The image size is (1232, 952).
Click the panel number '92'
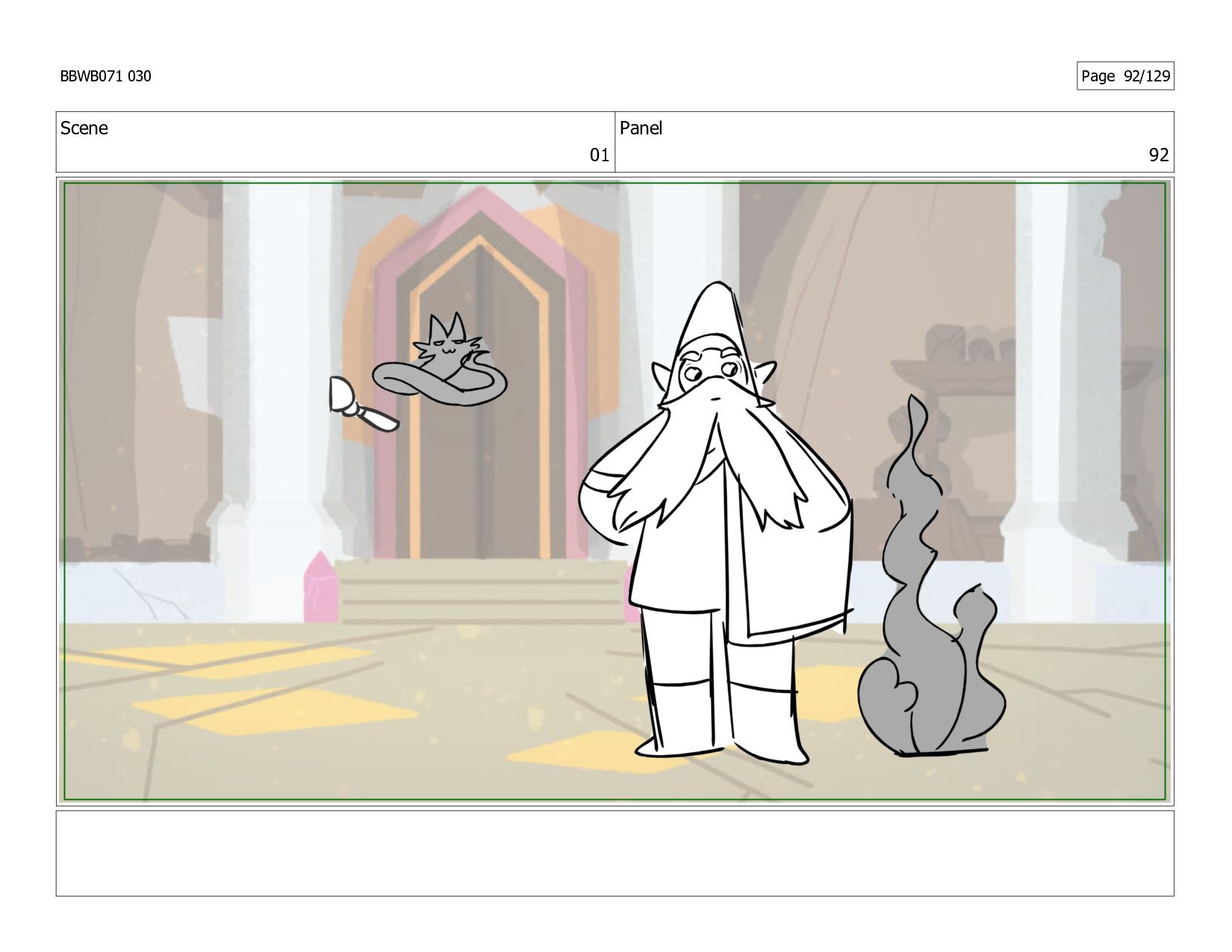pyautogui.click(x=1158, y=155)
